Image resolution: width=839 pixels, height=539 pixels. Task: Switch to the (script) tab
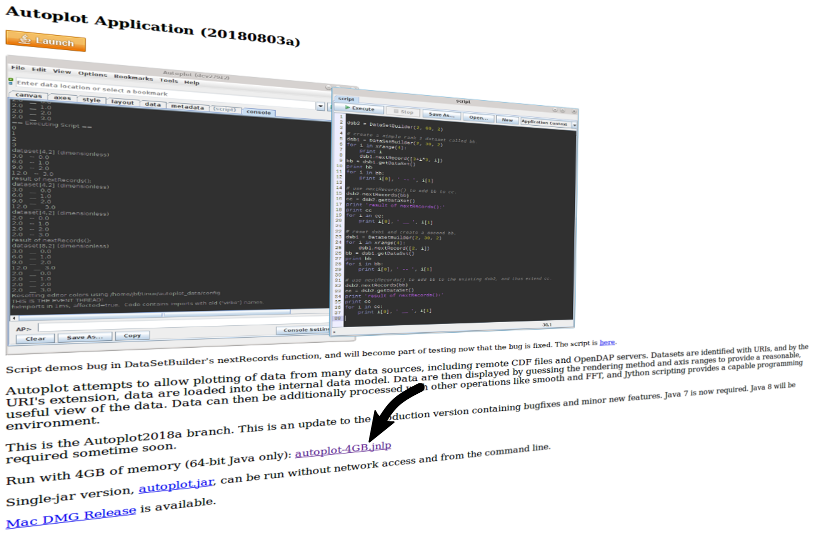[x=225, y=109]
